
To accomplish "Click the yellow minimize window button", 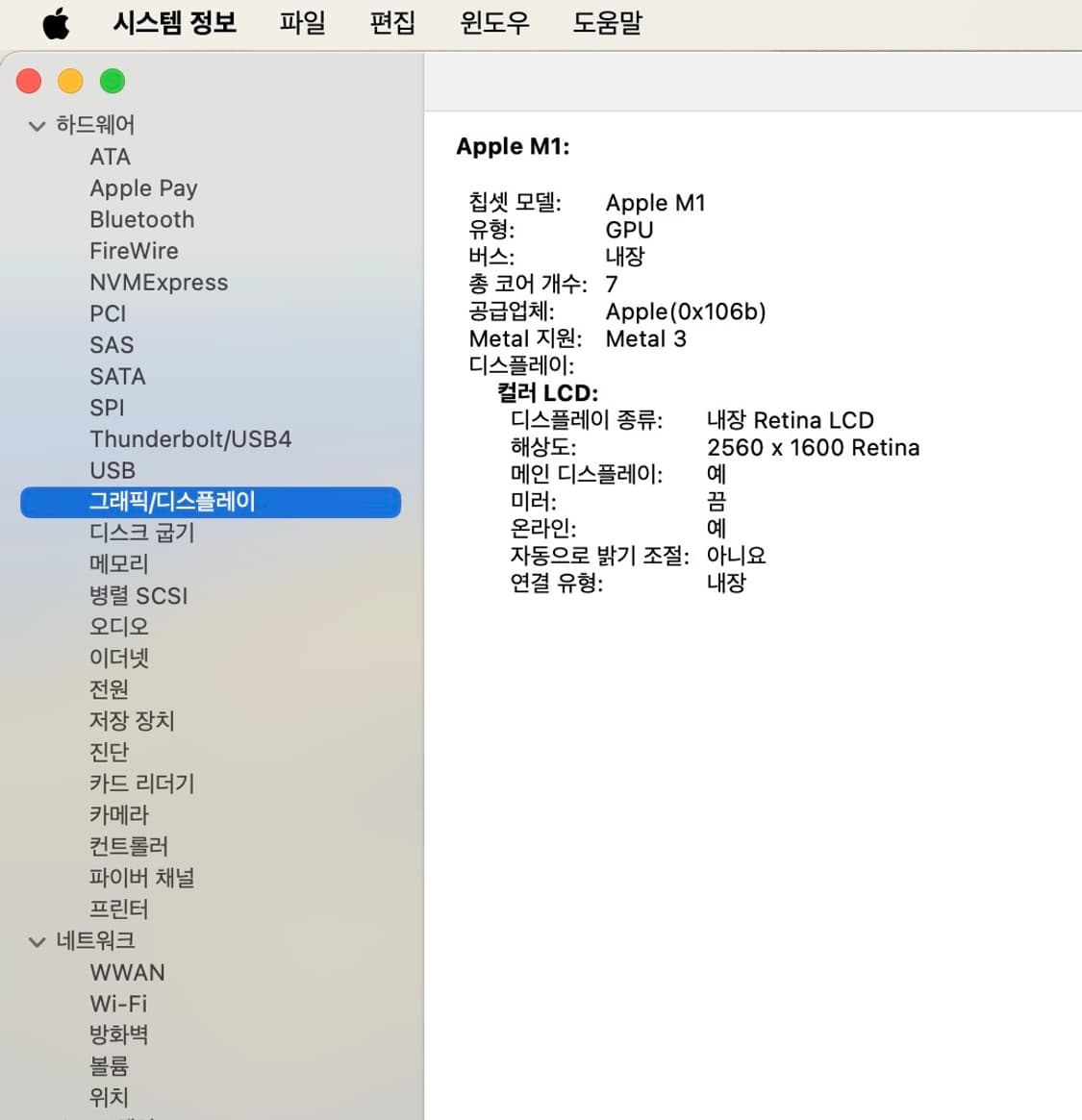I will 70,82.
